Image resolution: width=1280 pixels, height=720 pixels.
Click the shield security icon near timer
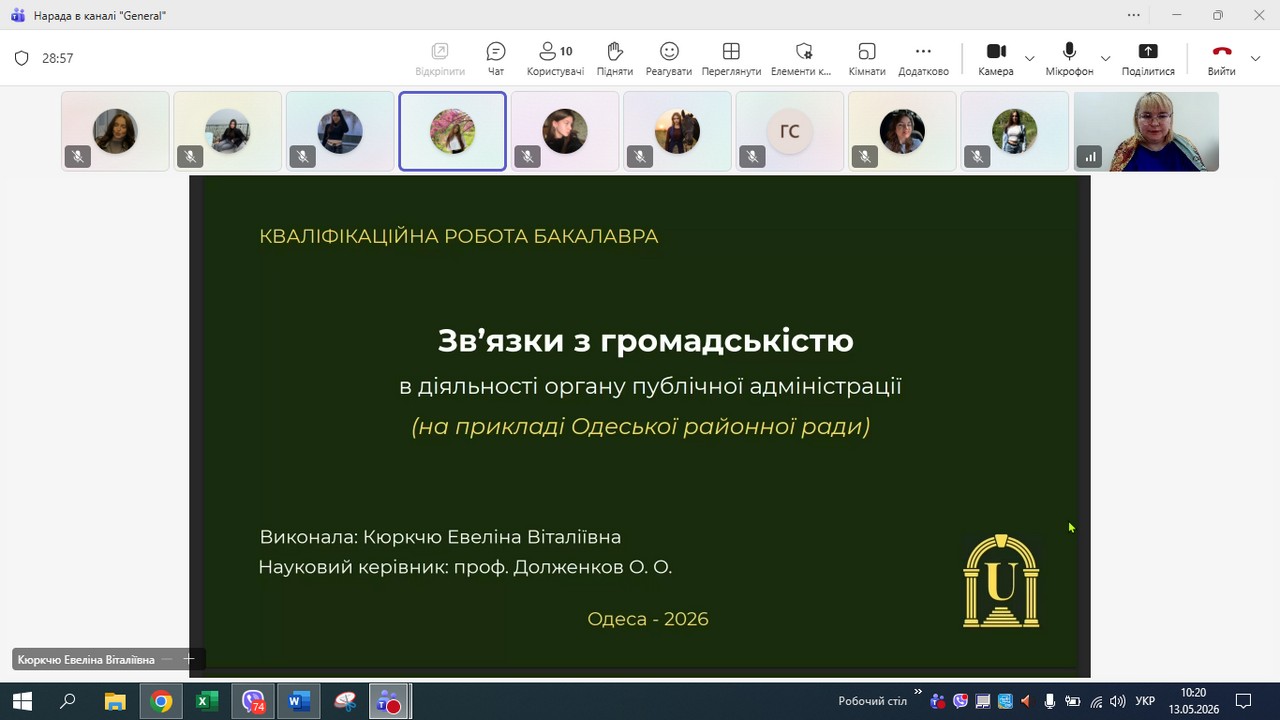click(21, 58)
